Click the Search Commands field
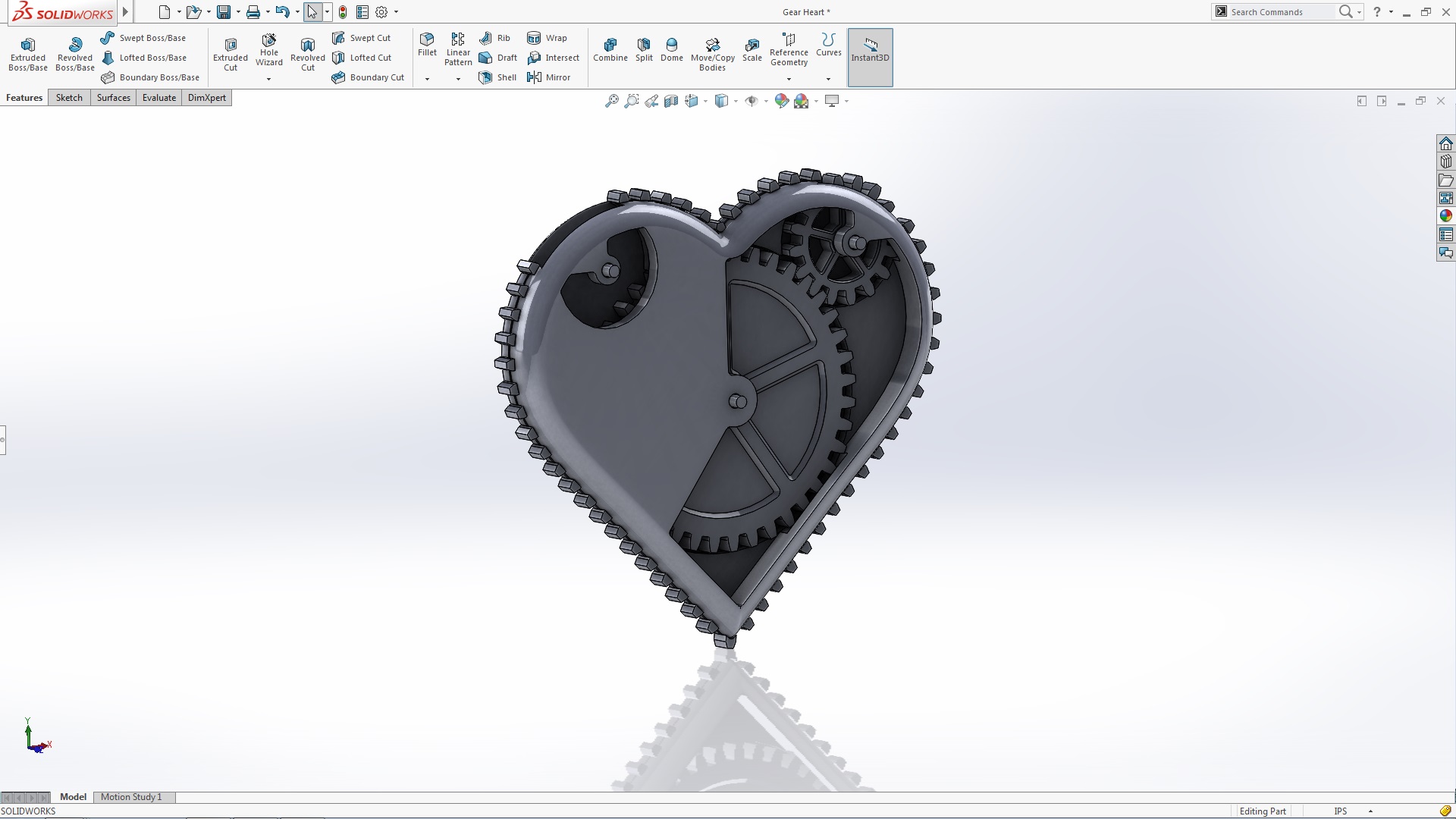1456x819 pixels. pyautogui.click(x=1282, y=11)
